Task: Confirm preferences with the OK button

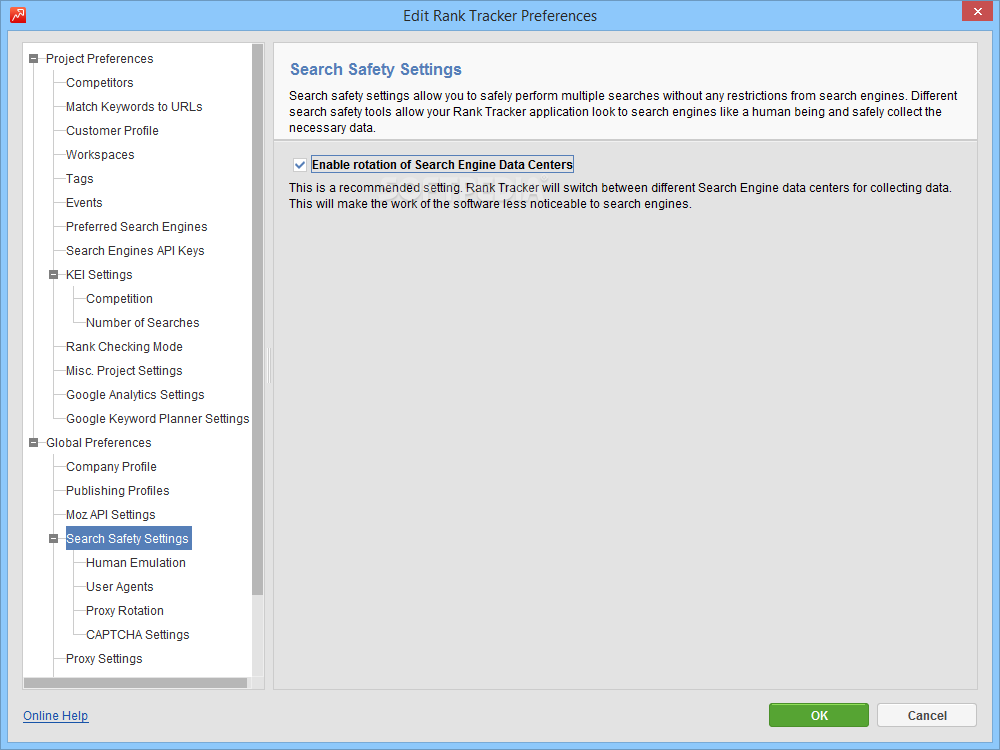Action: pos(819,716)
